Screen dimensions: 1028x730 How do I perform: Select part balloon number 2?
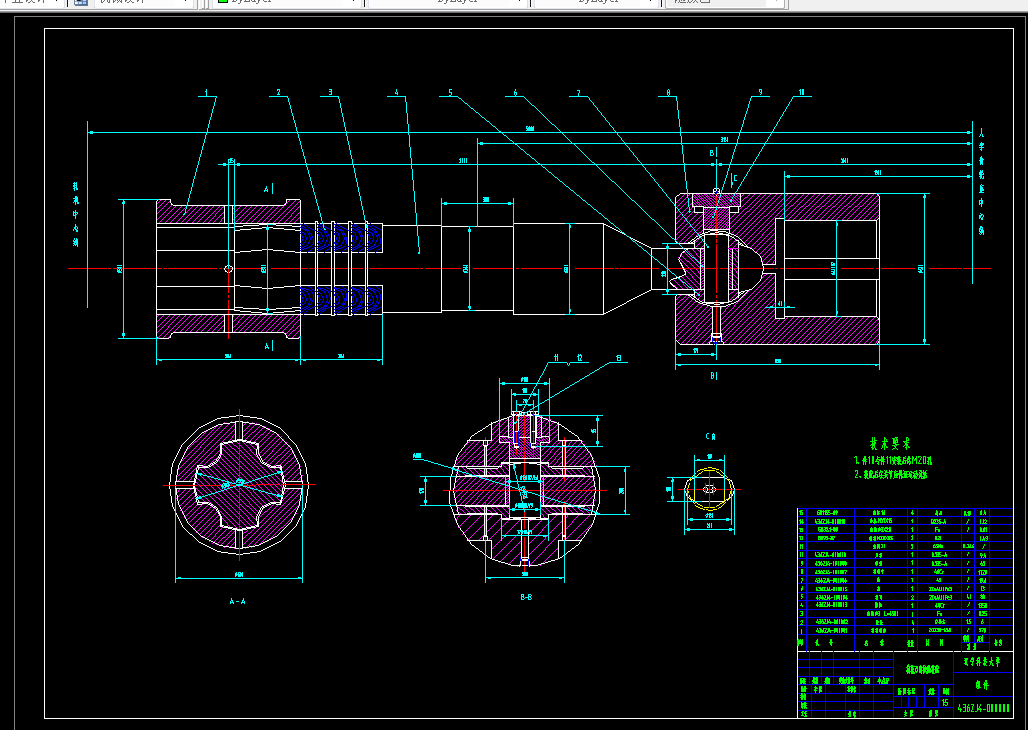(x=278, y=92)
